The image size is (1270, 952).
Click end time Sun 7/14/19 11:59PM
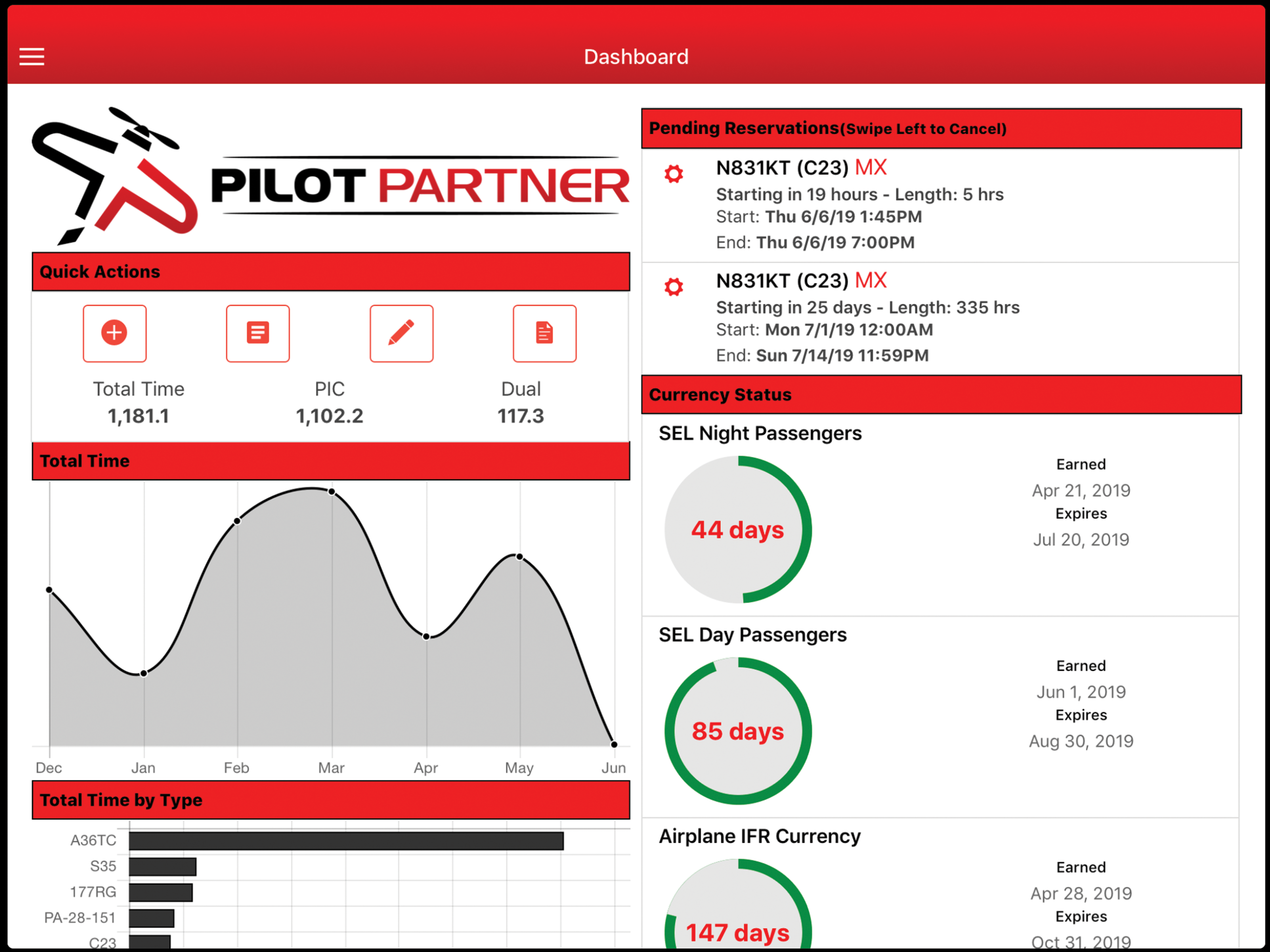(x=842, y=356)
